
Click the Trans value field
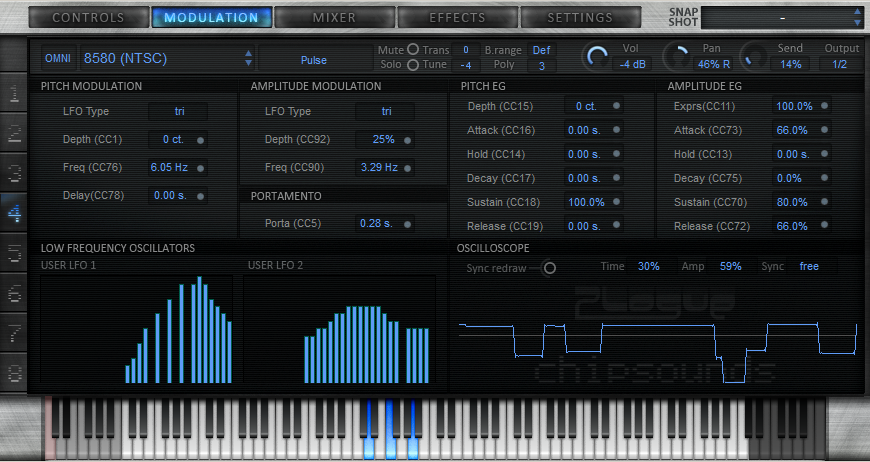coord(466,50)
